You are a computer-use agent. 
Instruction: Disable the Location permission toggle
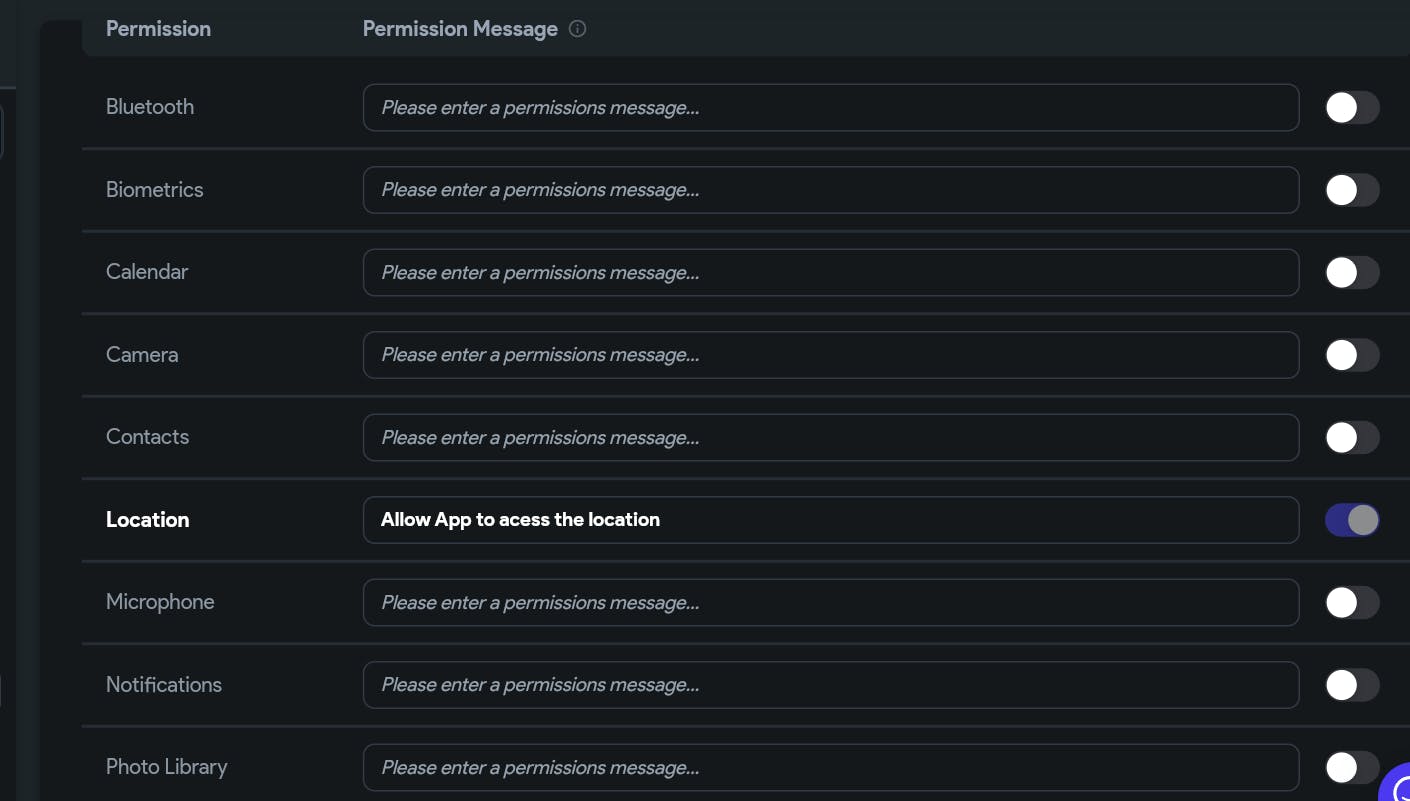(1352, 520)
